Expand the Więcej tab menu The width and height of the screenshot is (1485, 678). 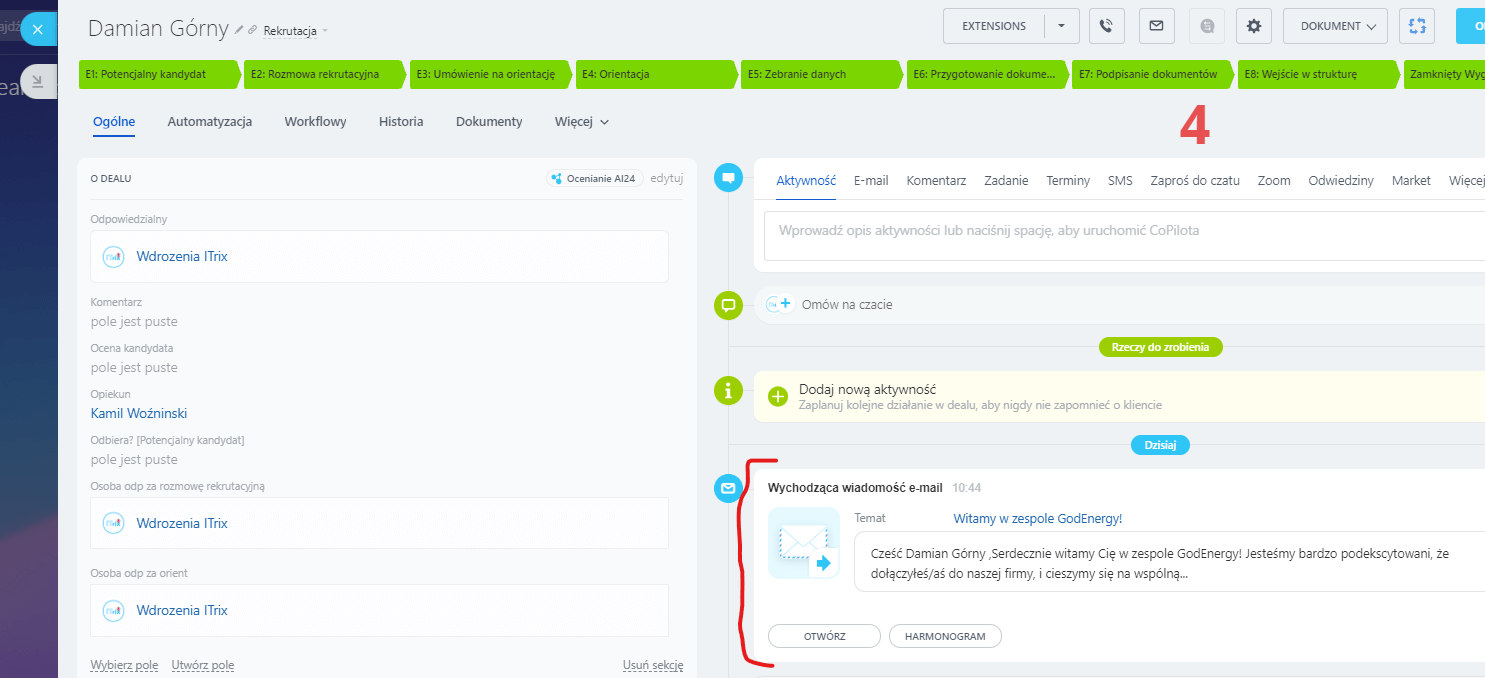click(x=582, y=122)
